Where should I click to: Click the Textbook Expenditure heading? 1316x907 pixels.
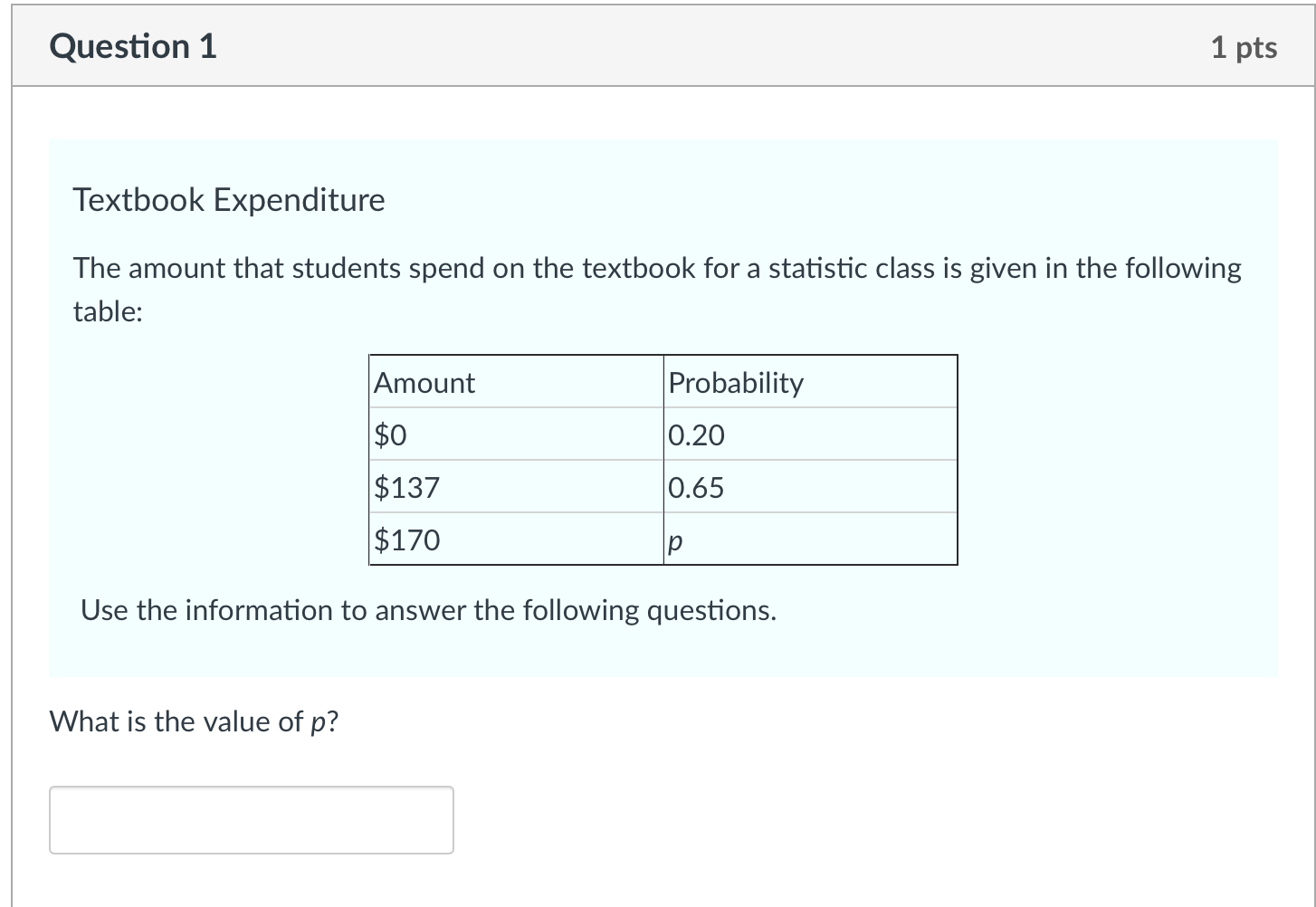229,199
